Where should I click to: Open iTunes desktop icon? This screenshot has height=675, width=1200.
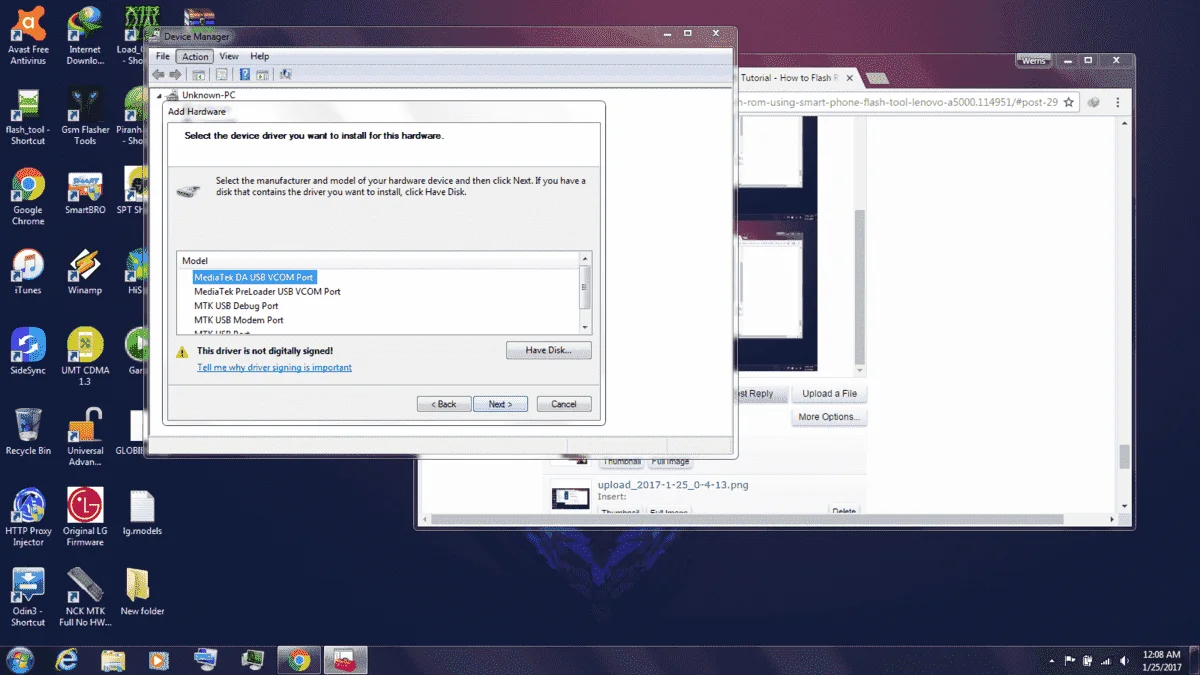28,271
